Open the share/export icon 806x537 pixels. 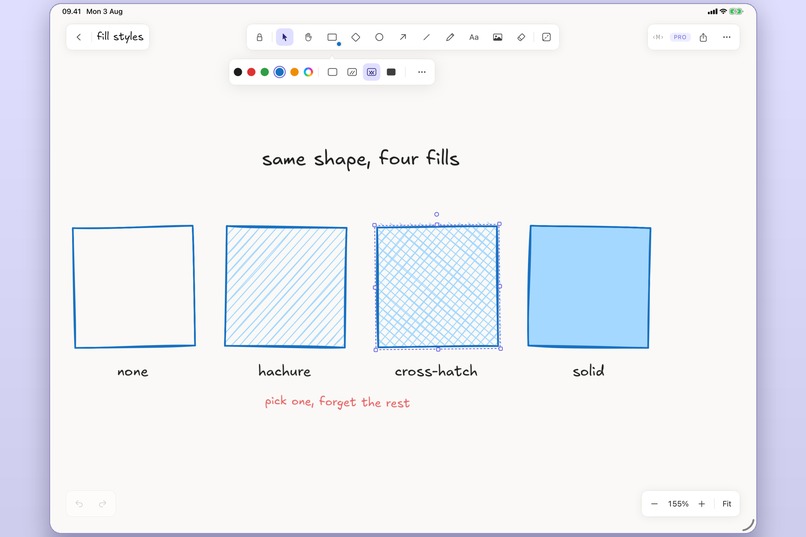tap(703, 37)
